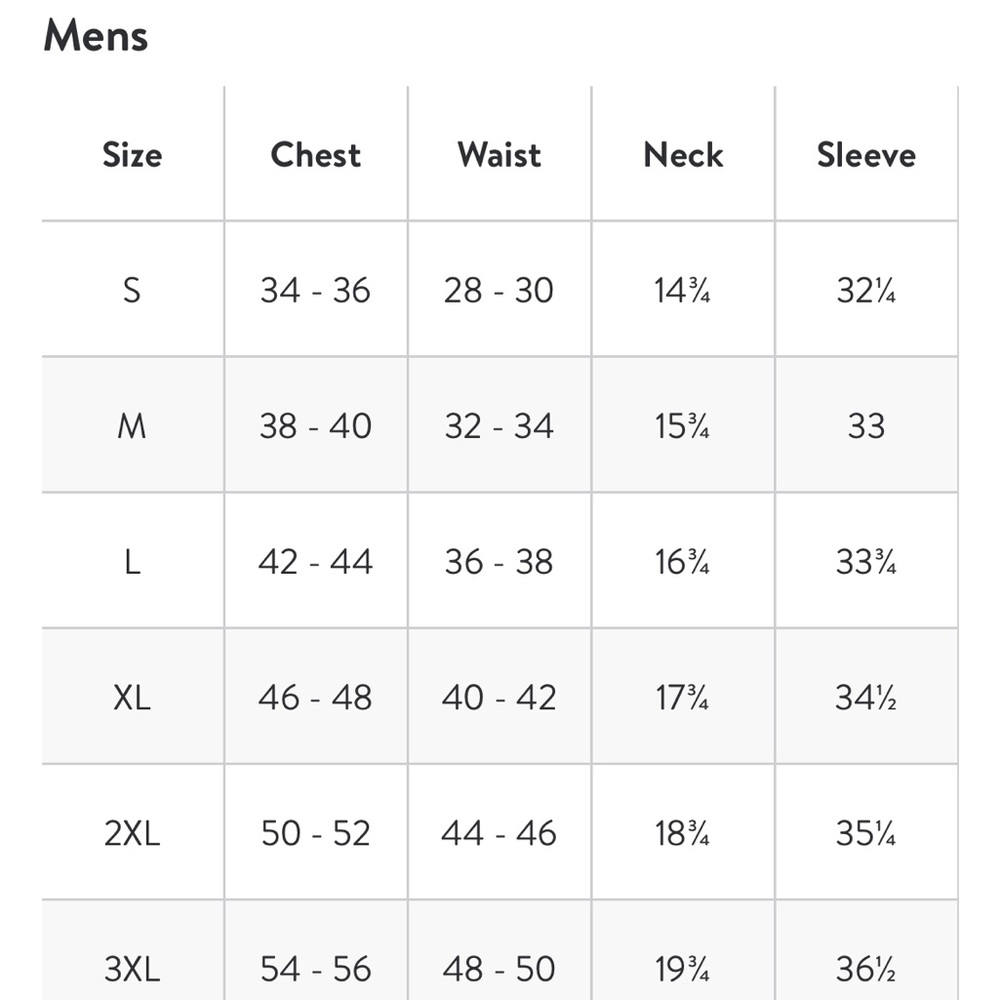Select the Chest column header
Image resolution: width=1000 pixels, height=1000 pixels.
tap(316, 155)
